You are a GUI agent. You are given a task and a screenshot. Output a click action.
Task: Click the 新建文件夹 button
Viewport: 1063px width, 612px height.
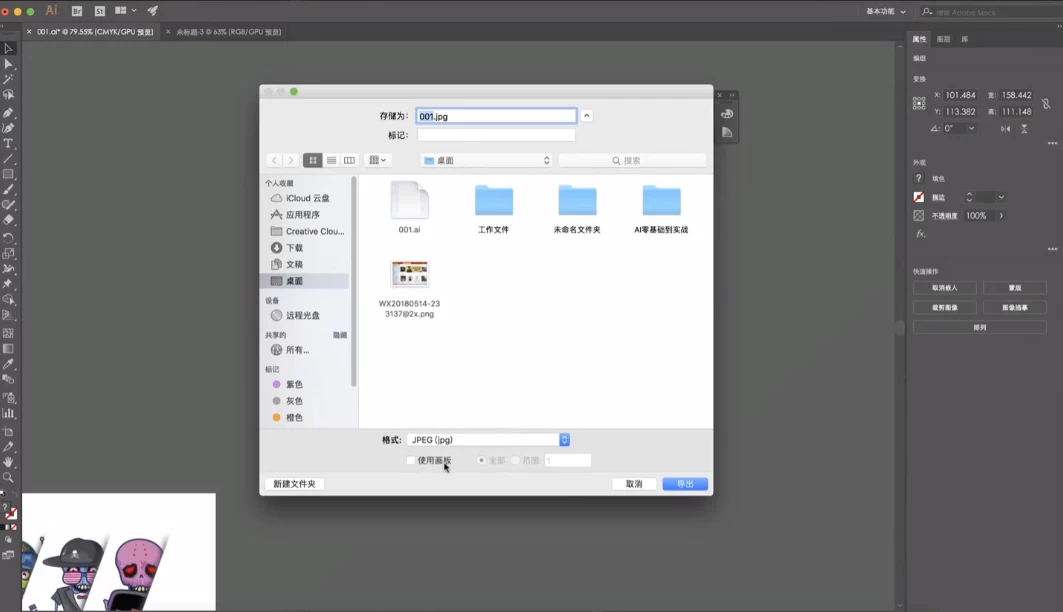click(x=294, y=483)
